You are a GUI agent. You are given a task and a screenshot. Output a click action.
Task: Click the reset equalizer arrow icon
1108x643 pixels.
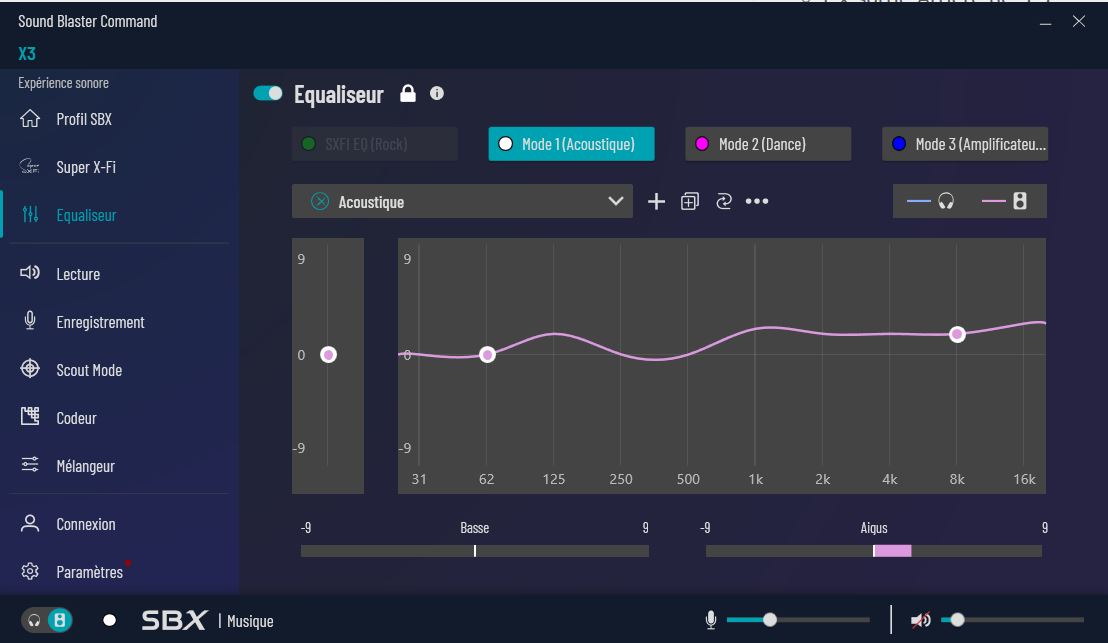[724, 202]
